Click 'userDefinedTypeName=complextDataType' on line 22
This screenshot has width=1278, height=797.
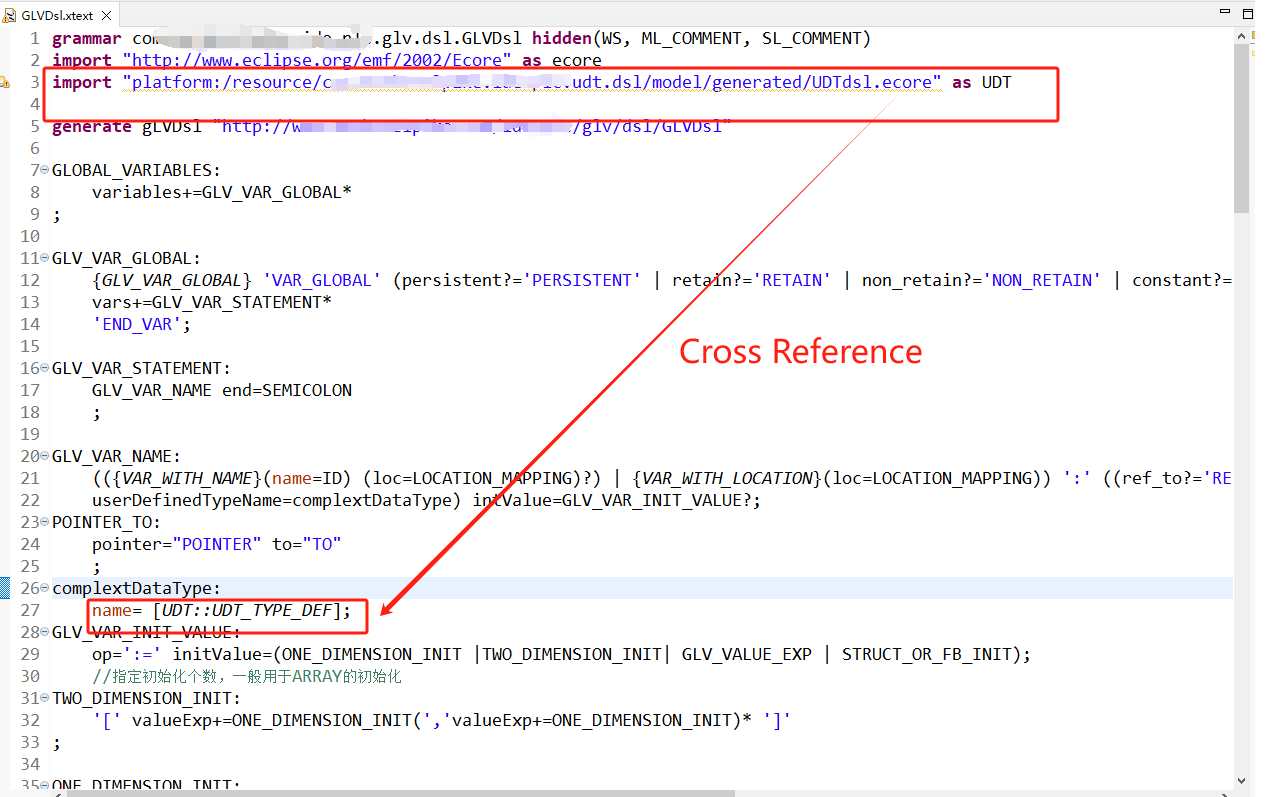click(x=272, y=500)
